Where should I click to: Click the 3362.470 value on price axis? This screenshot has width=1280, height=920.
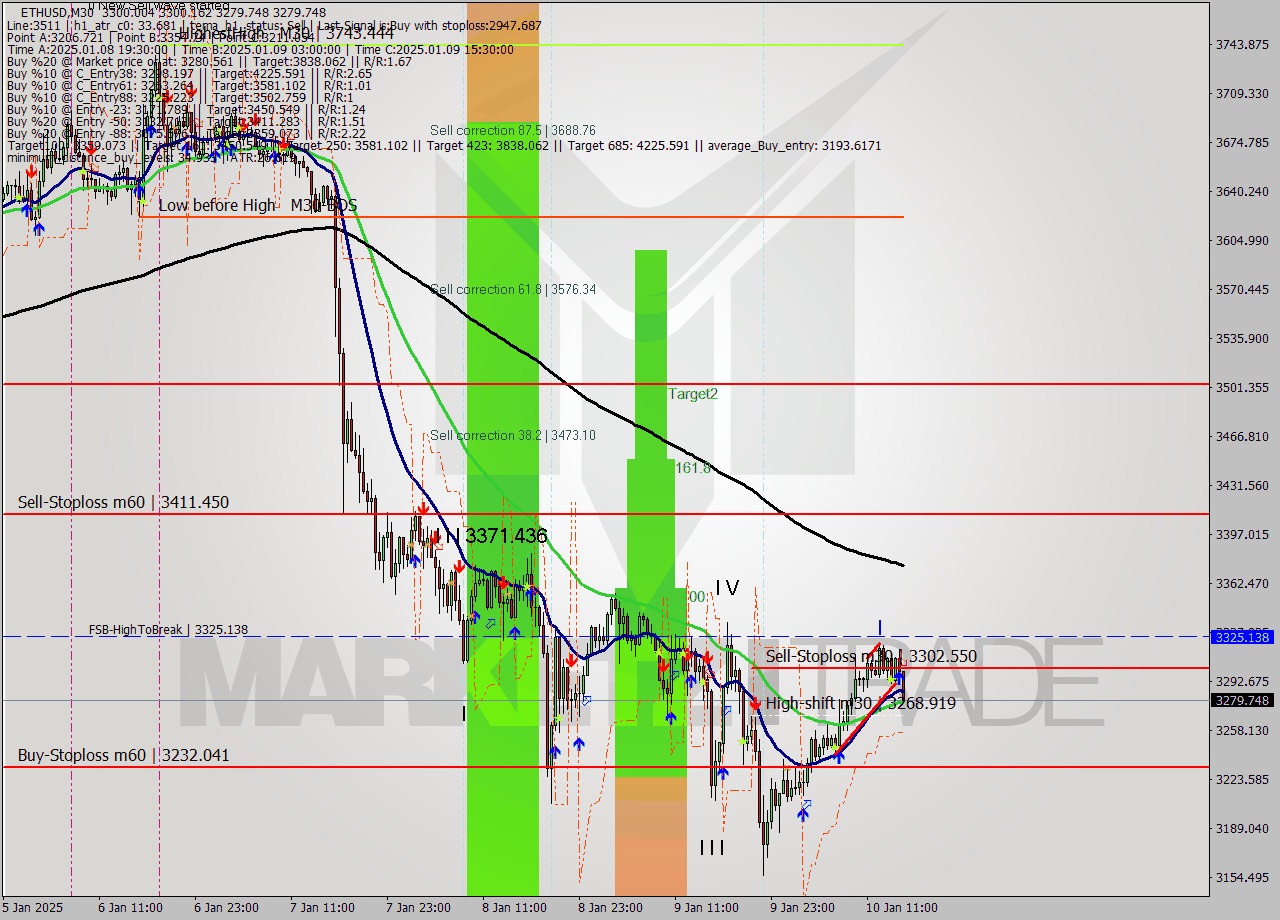1242,583
